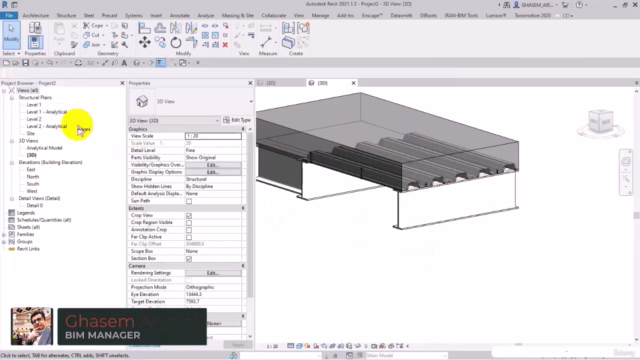
Task: Click the ViewCube in the 3D view
Action: point(600,121)
